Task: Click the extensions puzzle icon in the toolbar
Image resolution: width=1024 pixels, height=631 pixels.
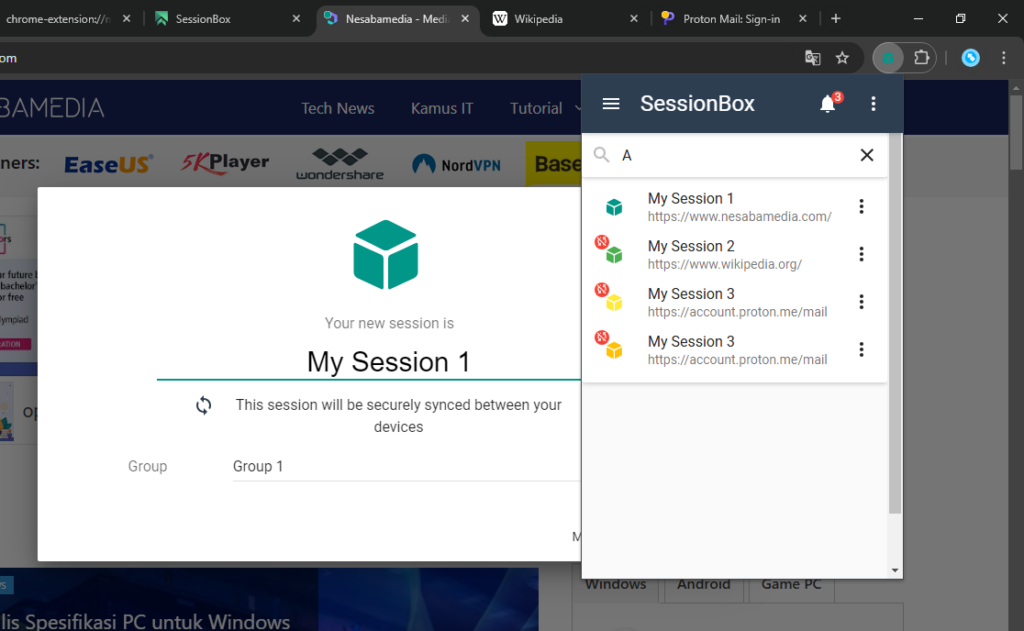Action: (923, 59)
